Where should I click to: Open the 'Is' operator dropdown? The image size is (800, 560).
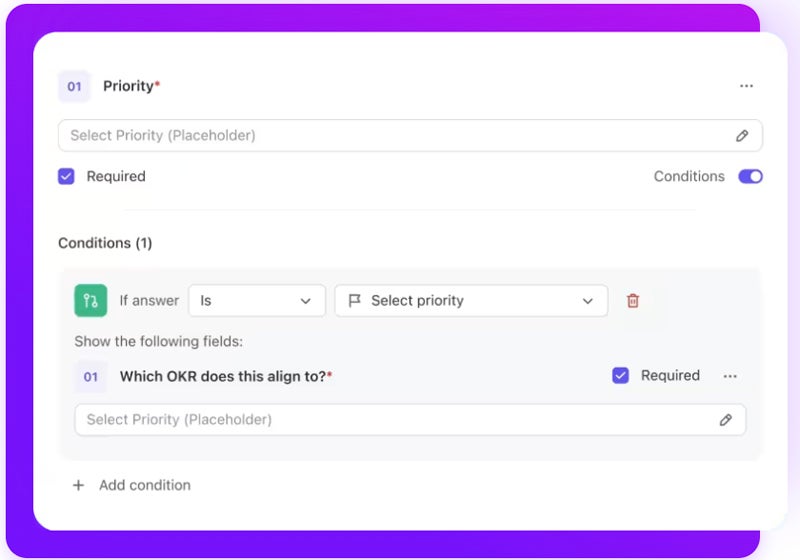(256, 300)
